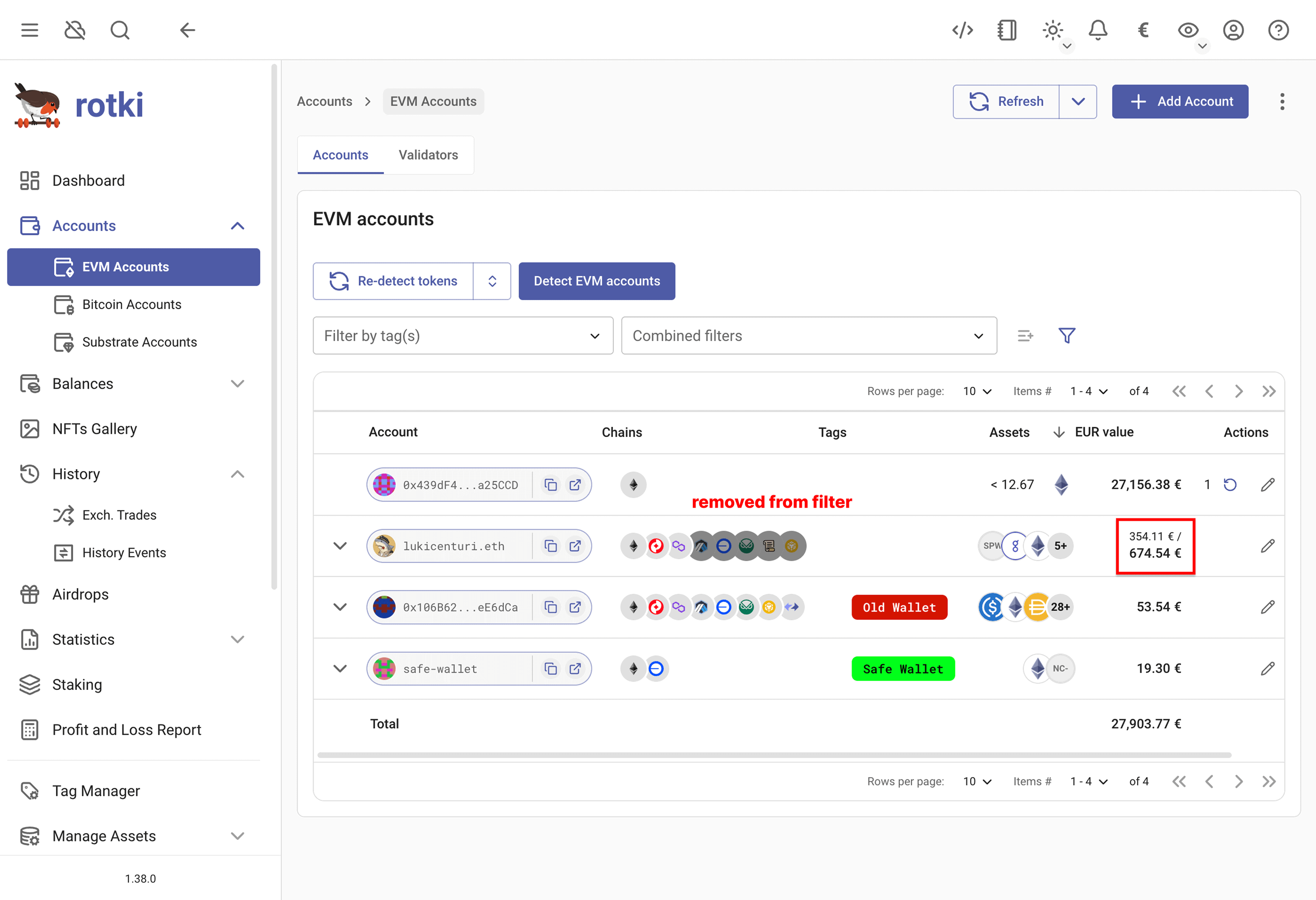This screenshot has height=900, width=1316.
Task: Click the Old Wallet tag
Action: pos(899,607)
